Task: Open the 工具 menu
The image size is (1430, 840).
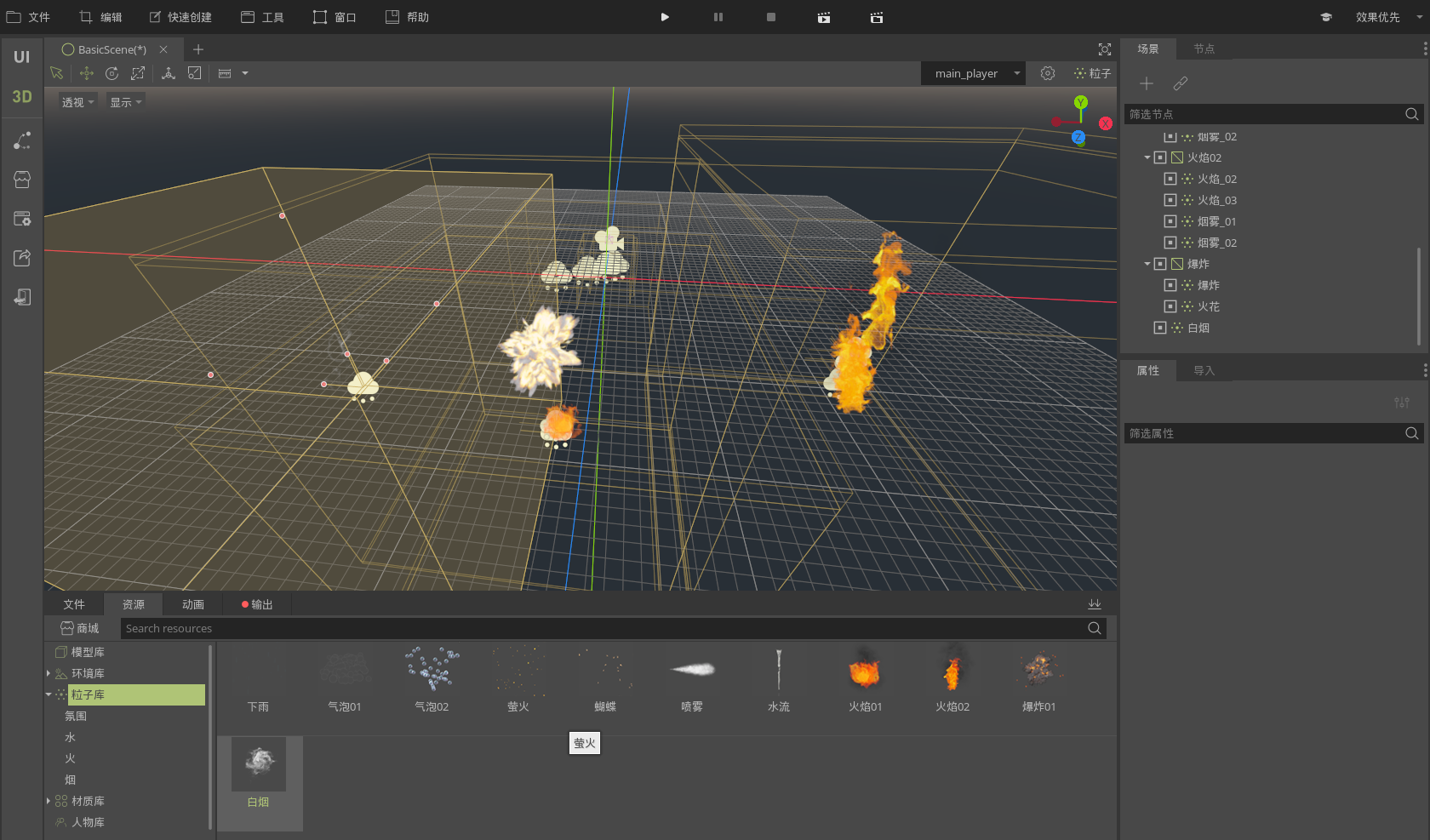Action: click(262, 17)
